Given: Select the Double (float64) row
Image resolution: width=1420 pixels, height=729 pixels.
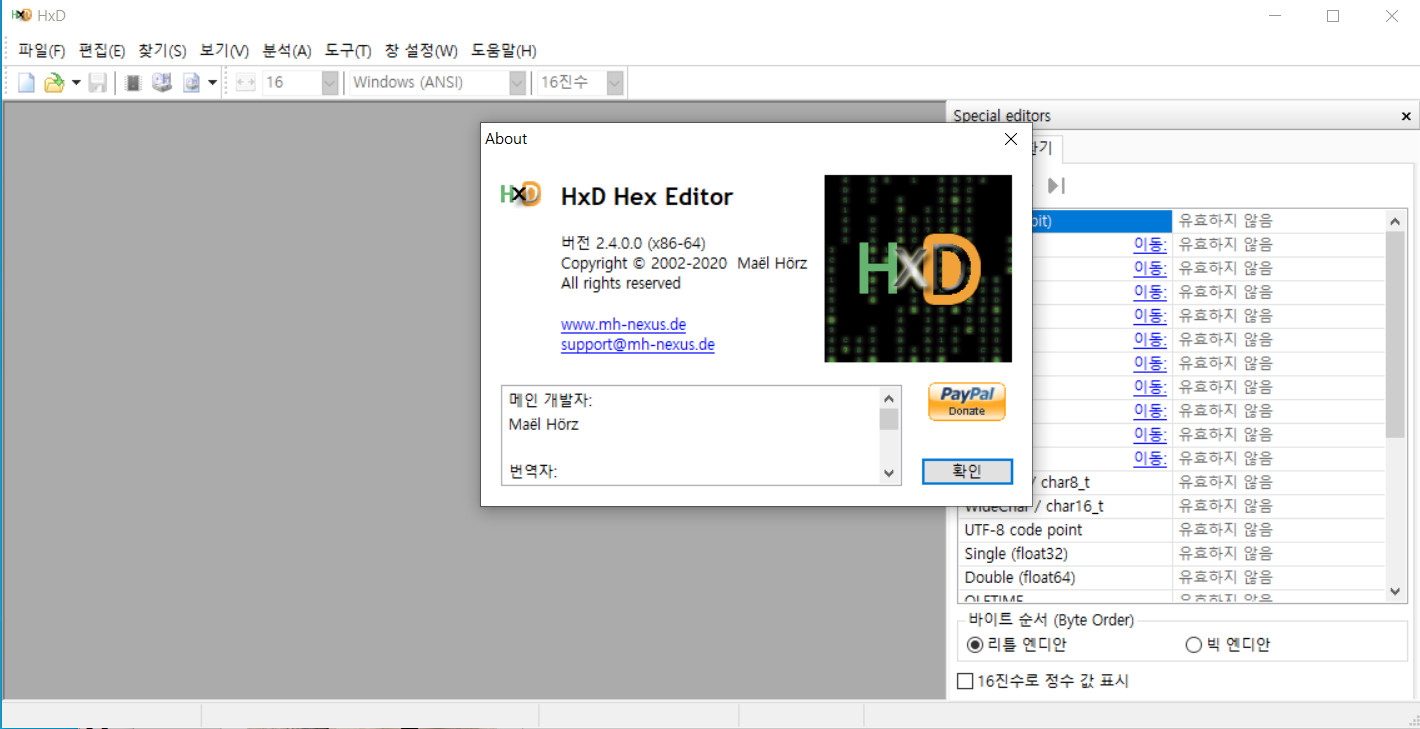Looking at the screenshot, I should pos(1065,578).
